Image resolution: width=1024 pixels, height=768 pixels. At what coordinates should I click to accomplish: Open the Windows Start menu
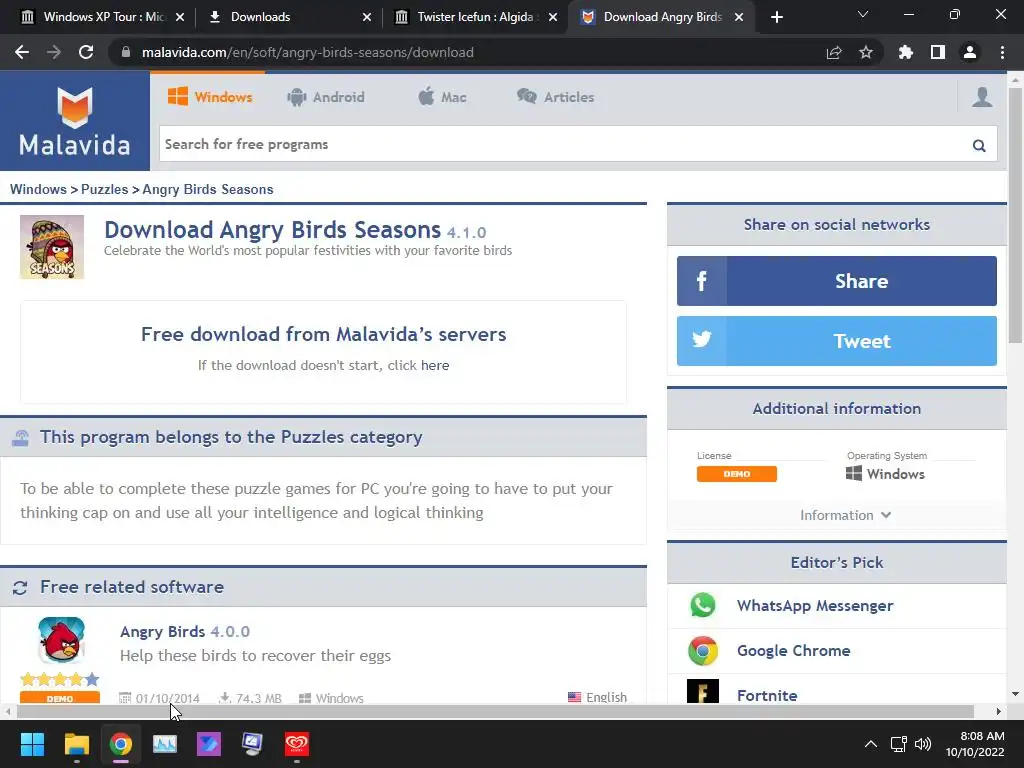pos(32,744)
